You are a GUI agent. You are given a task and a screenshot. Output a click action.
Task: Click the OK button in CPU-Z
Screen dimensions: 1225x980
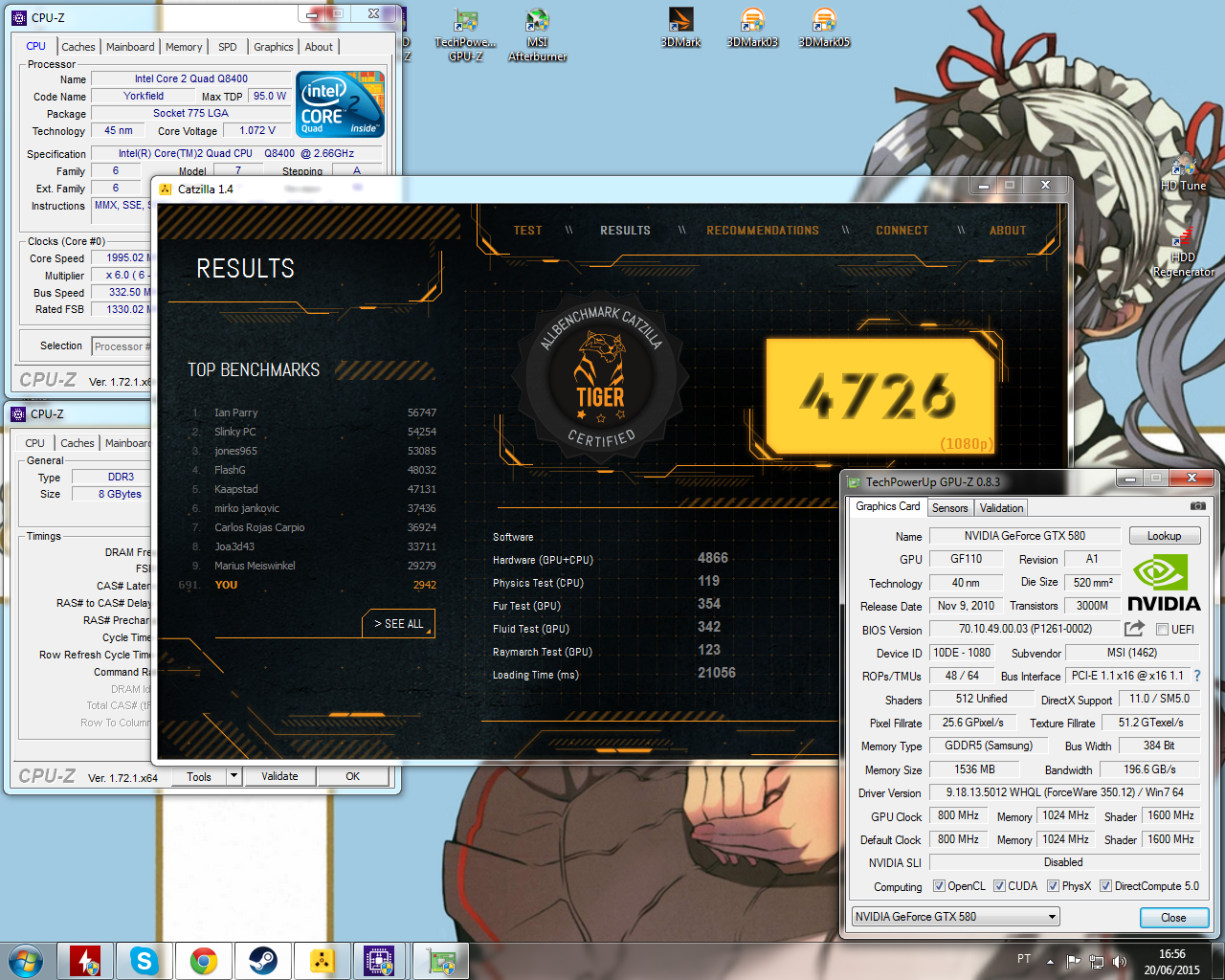[x=353, y=776]
